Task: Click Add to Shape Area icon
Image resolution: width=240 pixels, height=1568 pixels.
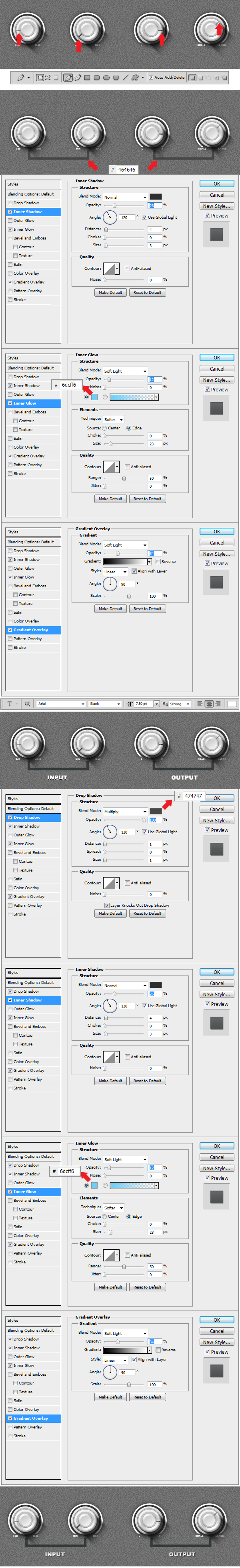Action: click(200, 77)
